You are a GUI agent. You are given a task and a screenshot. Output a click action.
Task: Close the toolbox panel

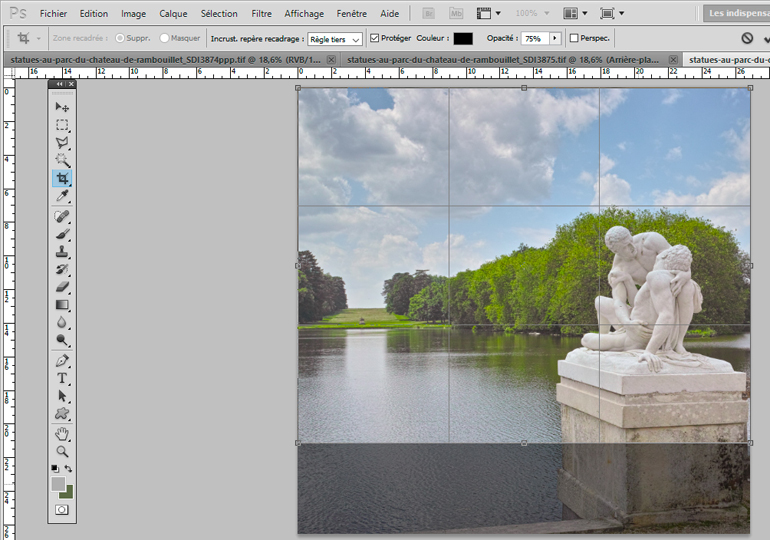tap(71, 84)
